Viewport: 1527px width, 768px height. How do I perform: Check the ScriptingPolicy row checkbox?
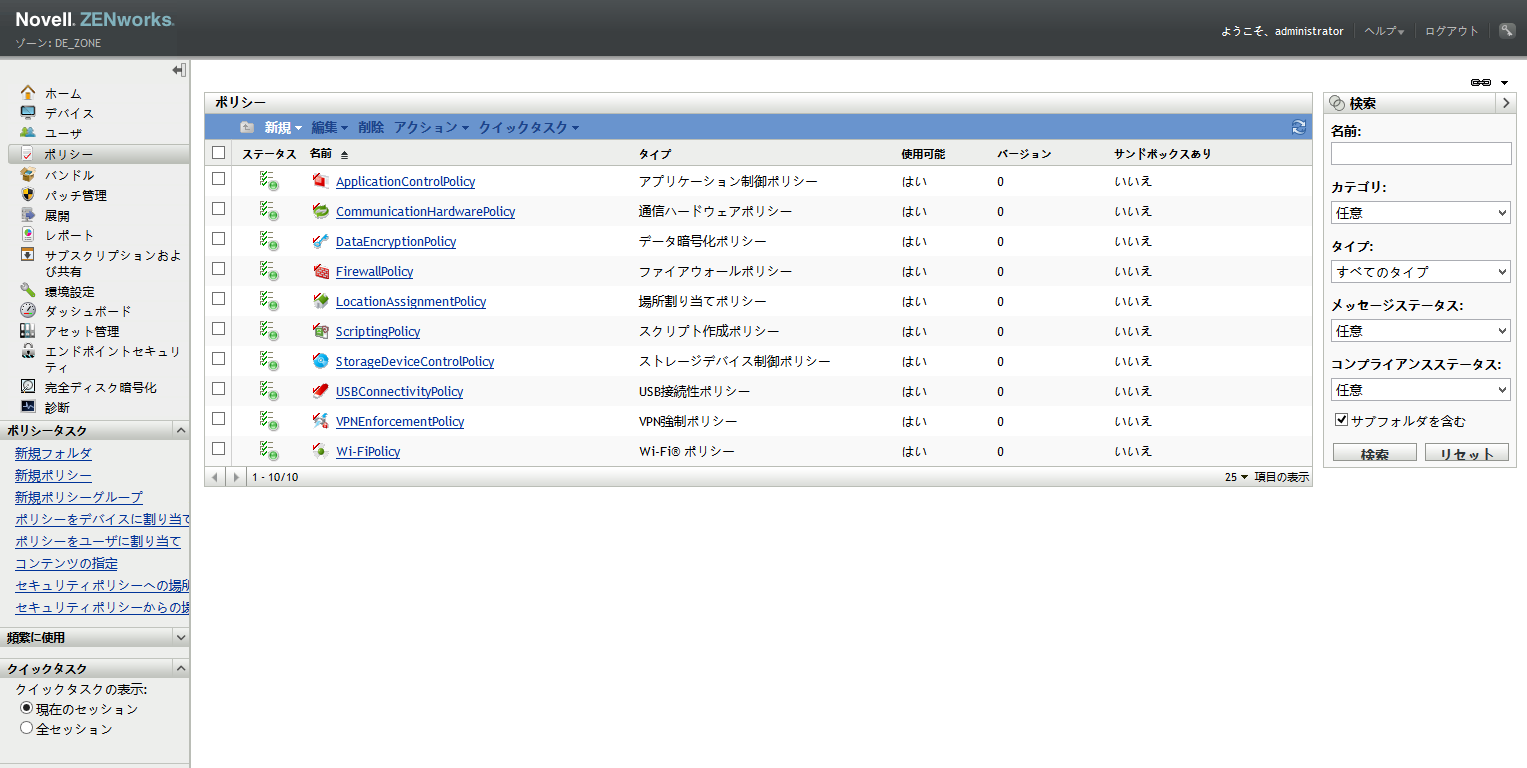coord(219,329)
